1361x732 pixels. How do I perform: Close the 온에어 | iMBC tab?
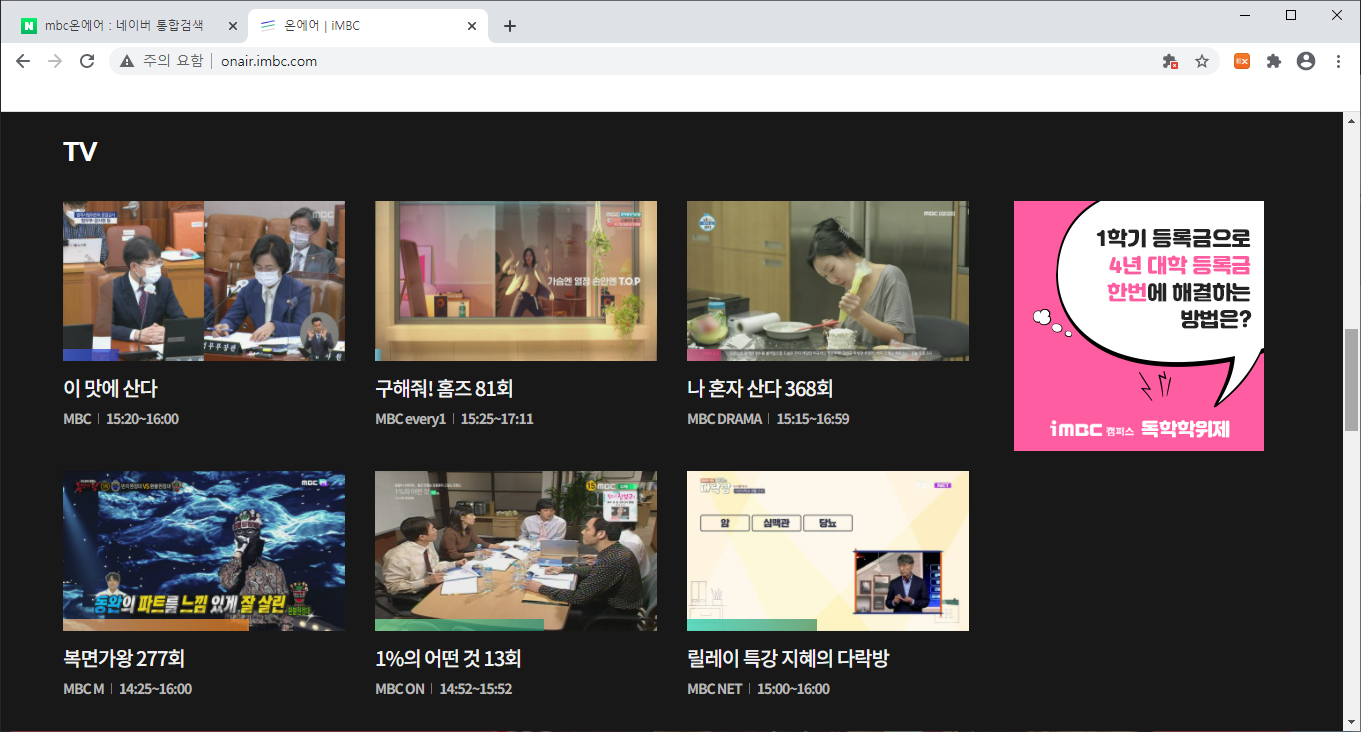pos(473,26)
